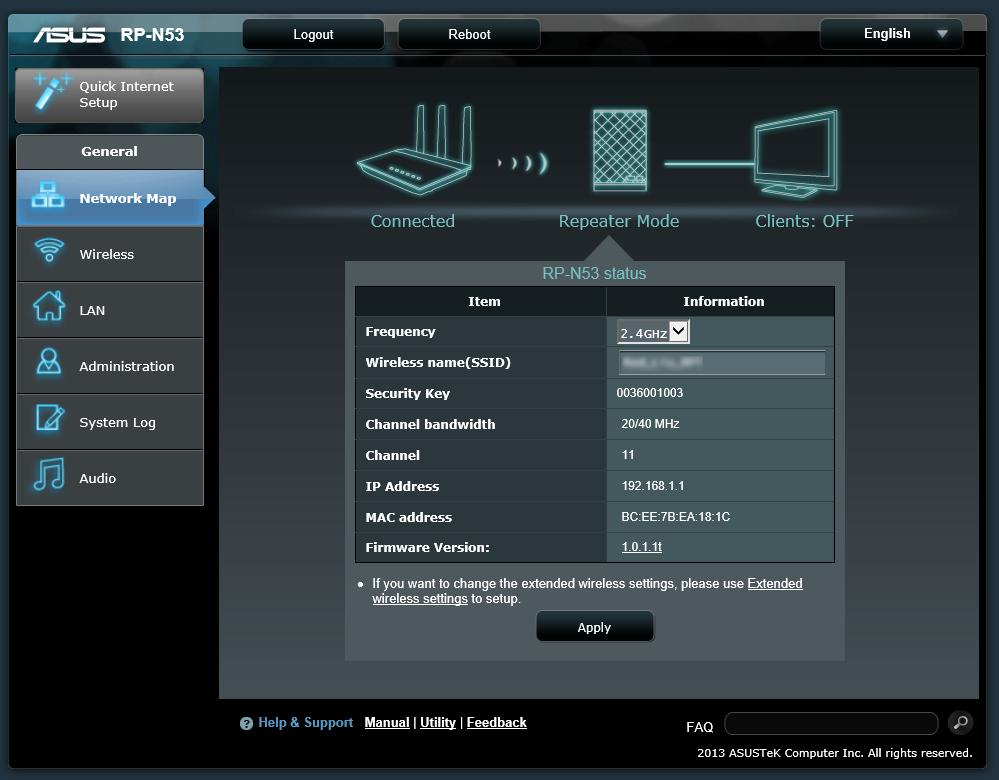Open the English language dropdown
The height and width of the screenshot is (780, 999).
coord(891,34)
